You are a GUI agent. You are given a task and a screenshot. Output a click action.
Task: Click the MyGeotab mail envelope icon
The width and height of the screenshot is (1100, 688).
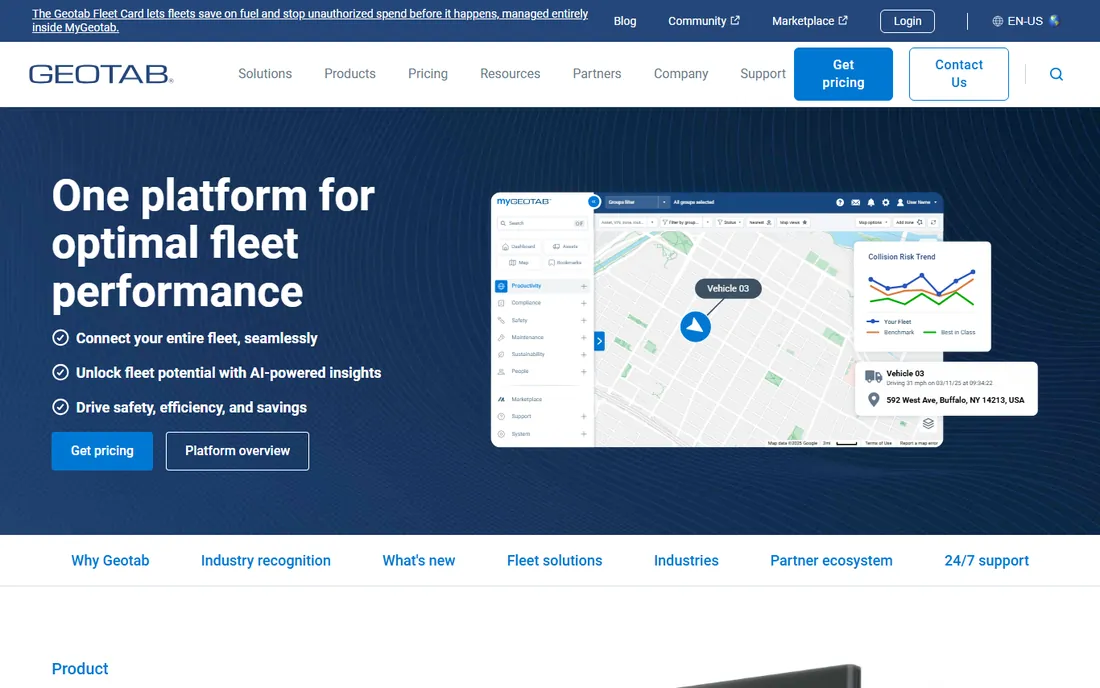tap(855, 202)
